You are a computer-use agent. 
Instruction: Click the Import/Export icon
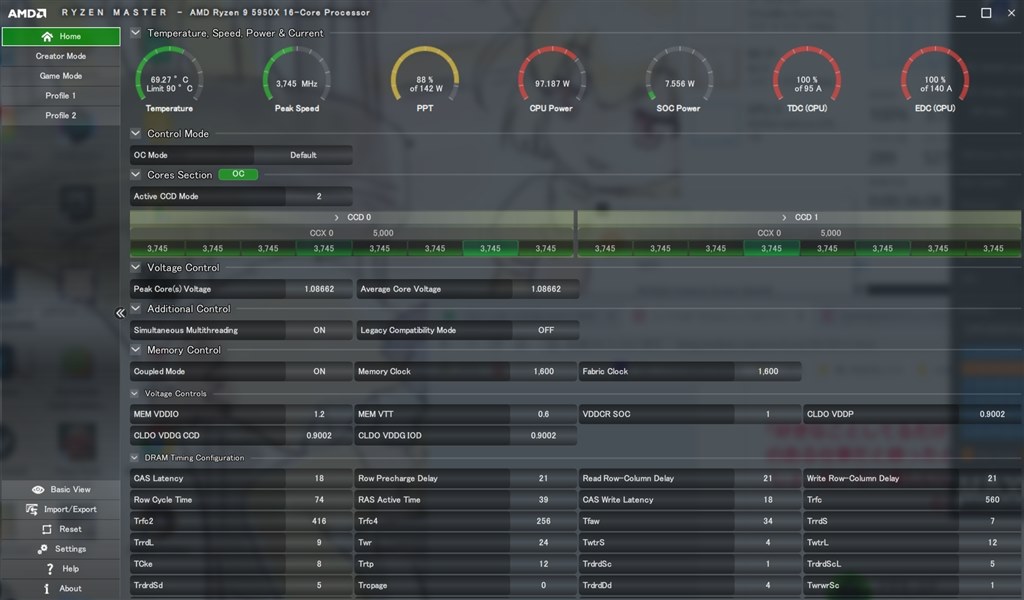click(x=32, y=509)
